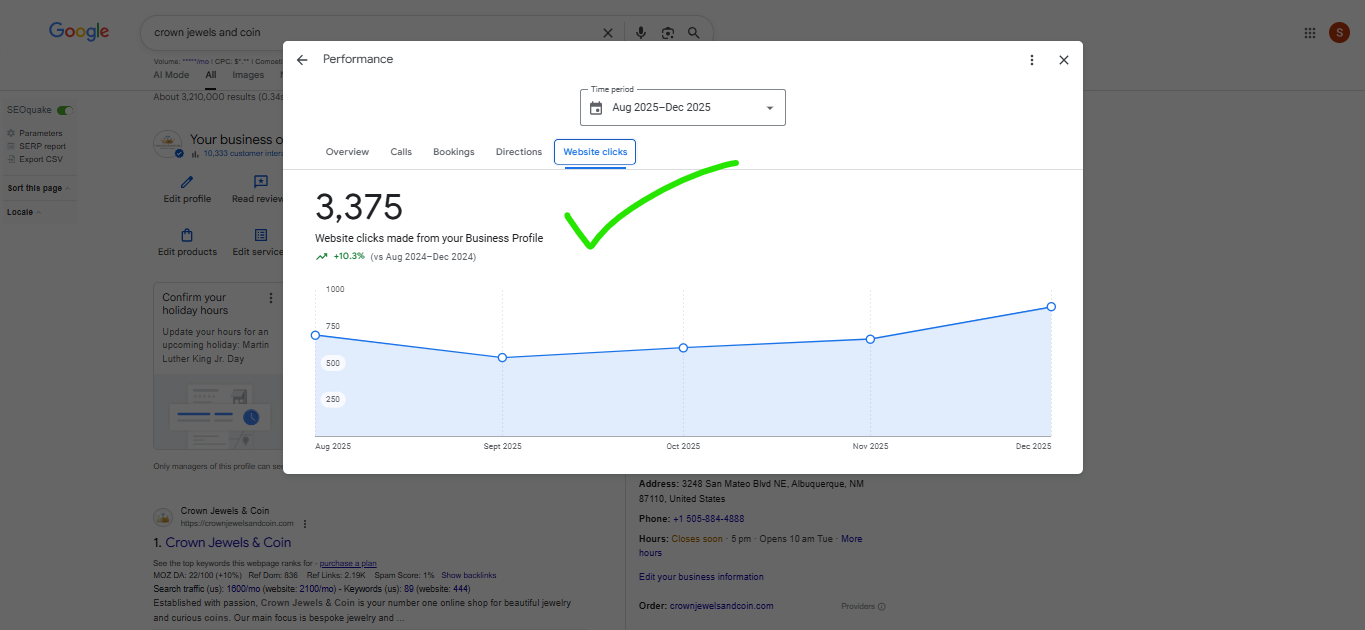This screenshot has height=630, width=1365.
Task: Click the Edit products bag icon
Action: [x=187, y=235]
